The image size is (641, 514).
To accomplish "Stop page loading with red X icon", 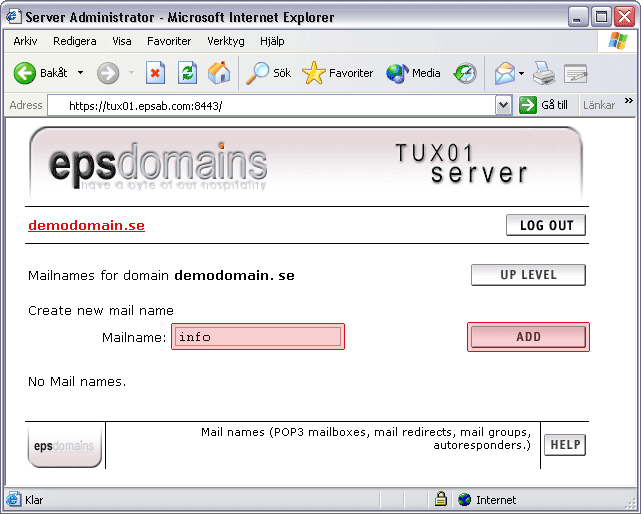I will pyautogui.click(x=155, y=73).
